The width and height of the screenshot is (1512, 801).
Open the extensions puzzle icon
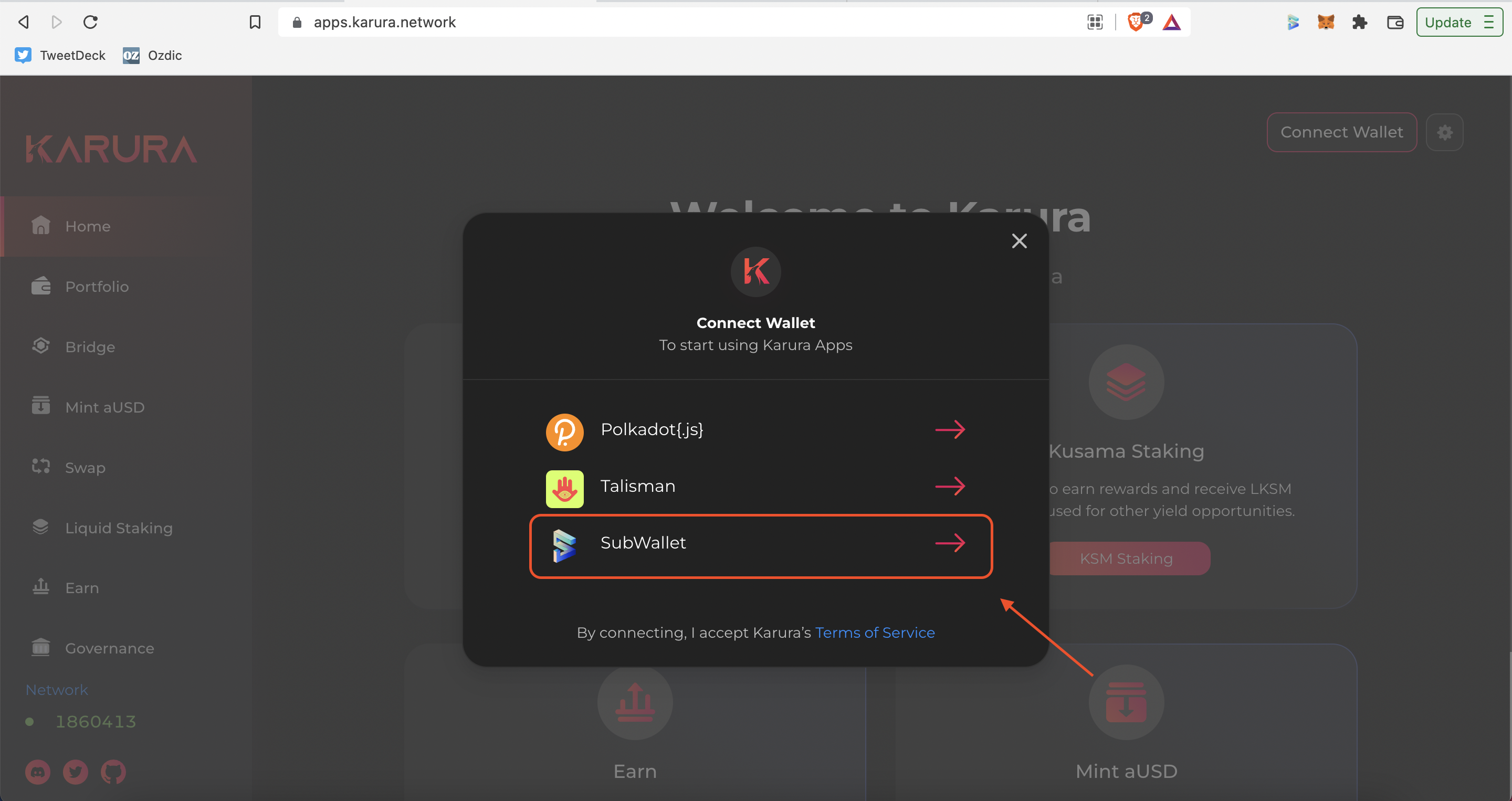coord(1359,22)
